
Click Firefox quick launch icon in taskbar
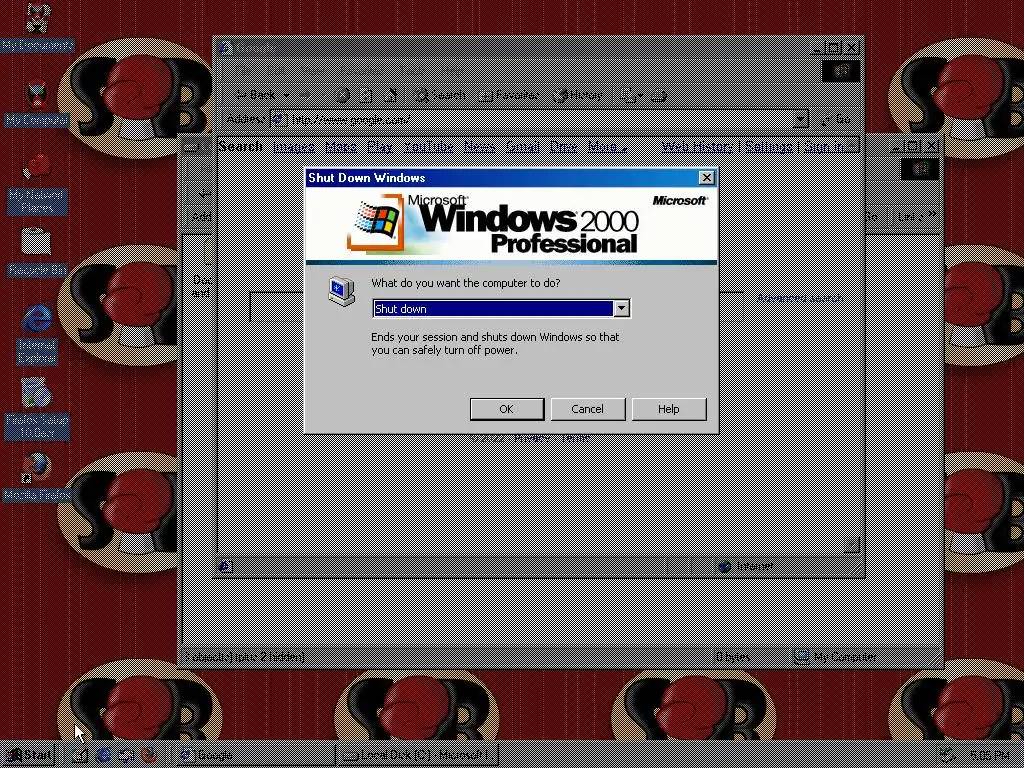pos(149,755)
